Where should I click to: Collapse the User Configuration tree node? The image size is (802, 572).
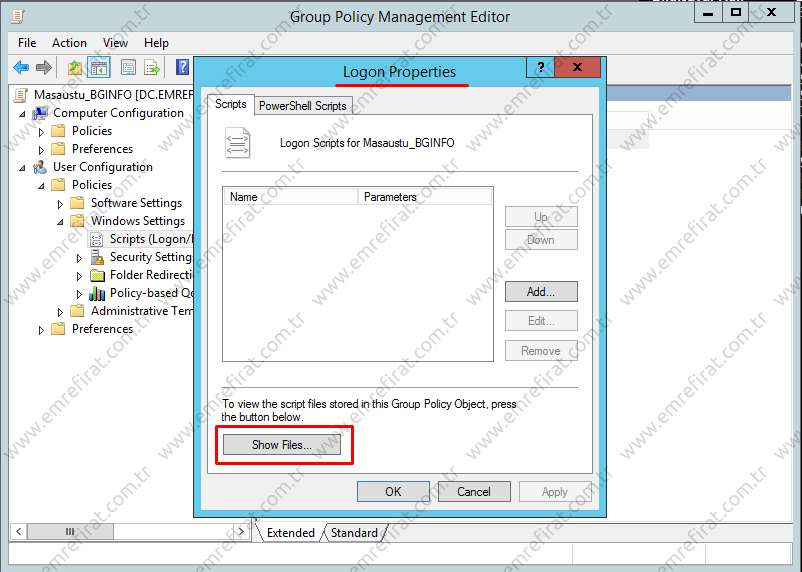click(x=23, y=167)
